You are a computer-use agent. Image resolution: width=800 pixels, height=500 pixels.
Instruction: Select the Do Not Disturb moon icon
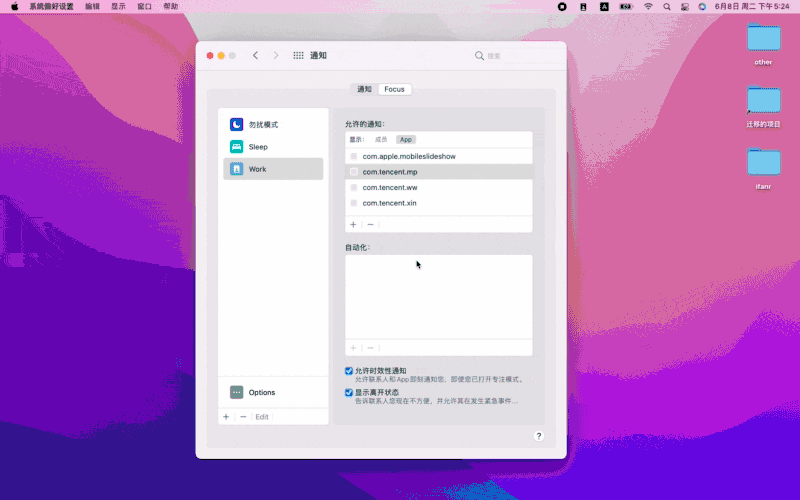tap(236, 124)
